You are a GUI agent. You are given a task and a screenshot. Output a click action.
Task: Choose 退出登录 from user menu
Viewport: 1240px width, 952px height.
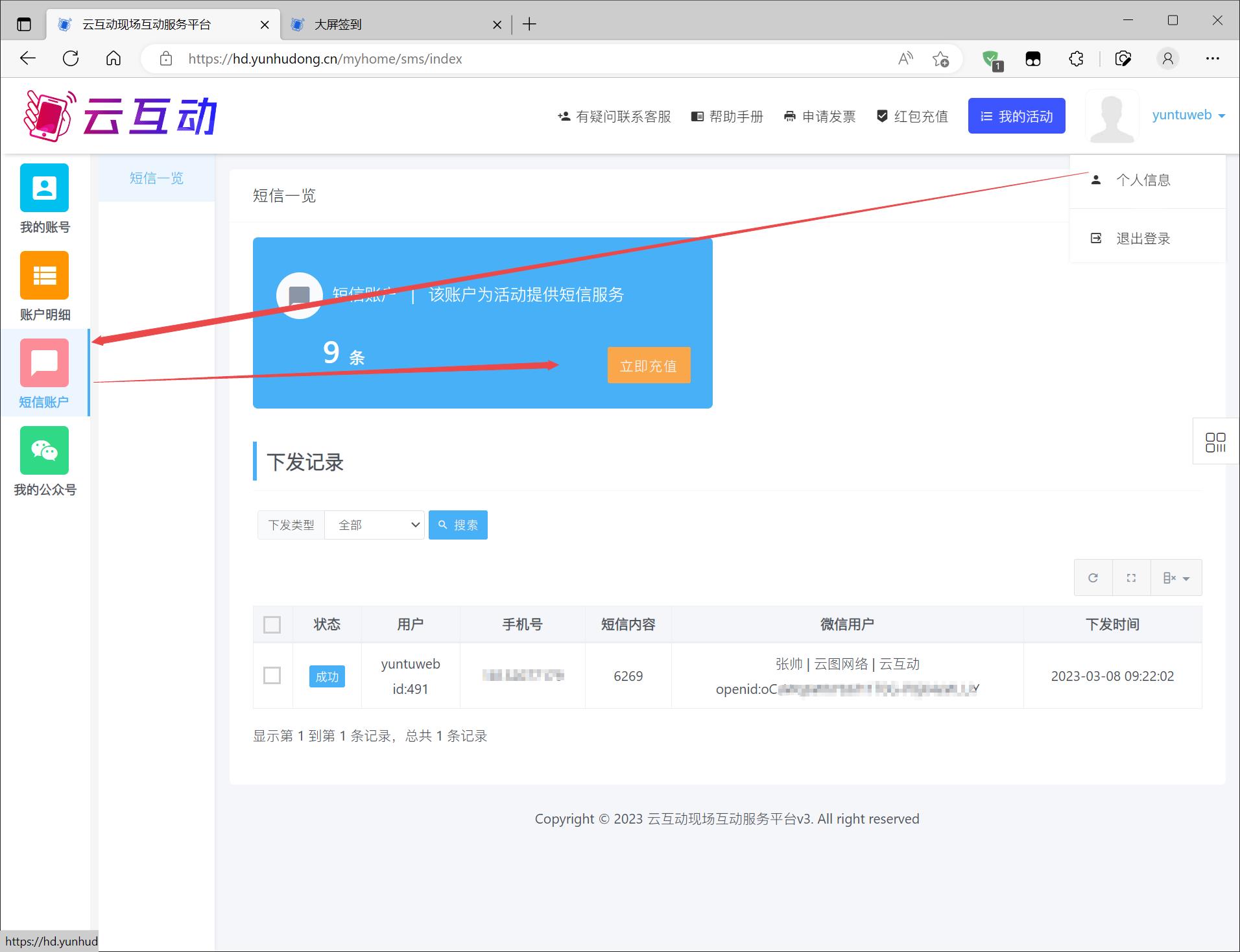(1143, 239)
